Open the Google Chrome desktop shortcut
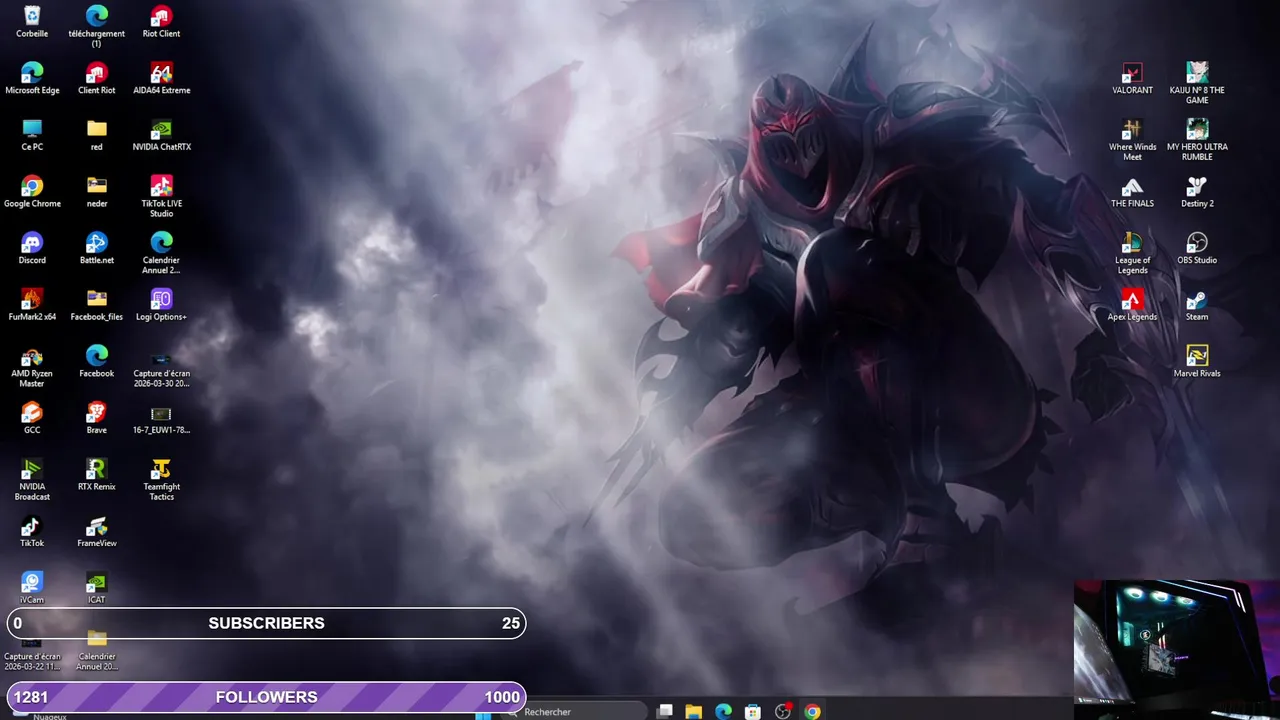The height and width of the screenshot is (720, 1280). [x=32, y=186]
